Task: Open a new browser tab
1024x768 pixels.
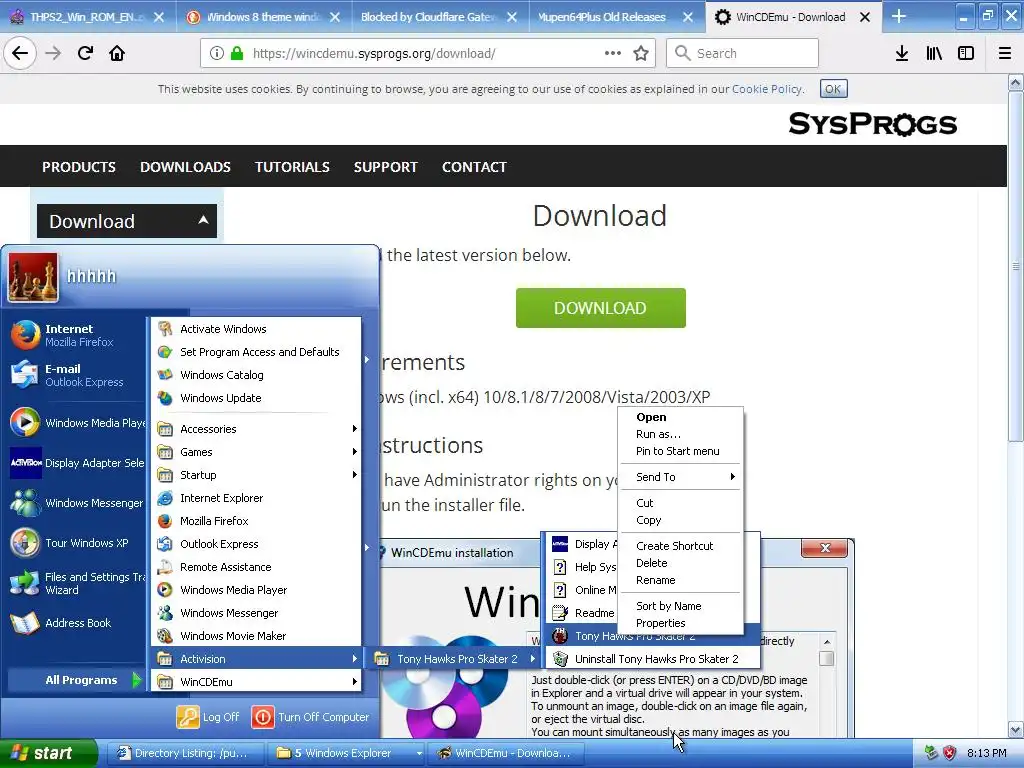Action: pyautogui.click(x=899, y=17)
